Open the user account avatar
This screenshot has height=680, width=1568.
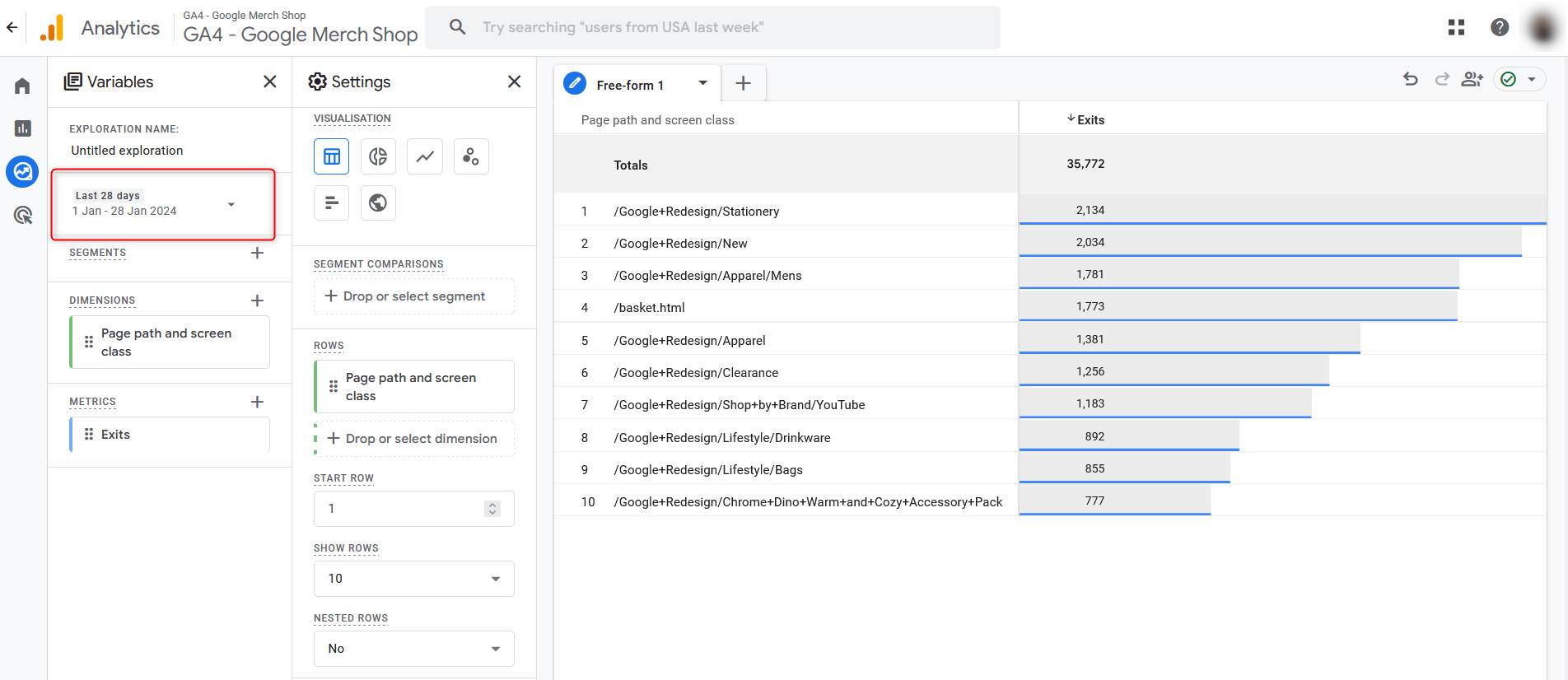(x=1542, y=27)
